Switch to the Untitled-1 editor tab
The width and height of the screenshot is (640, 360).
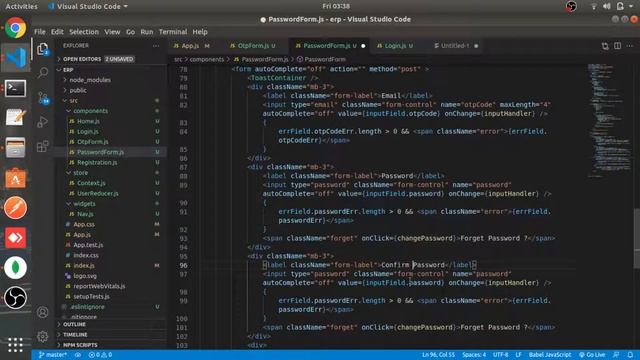[x=455, y=46]
